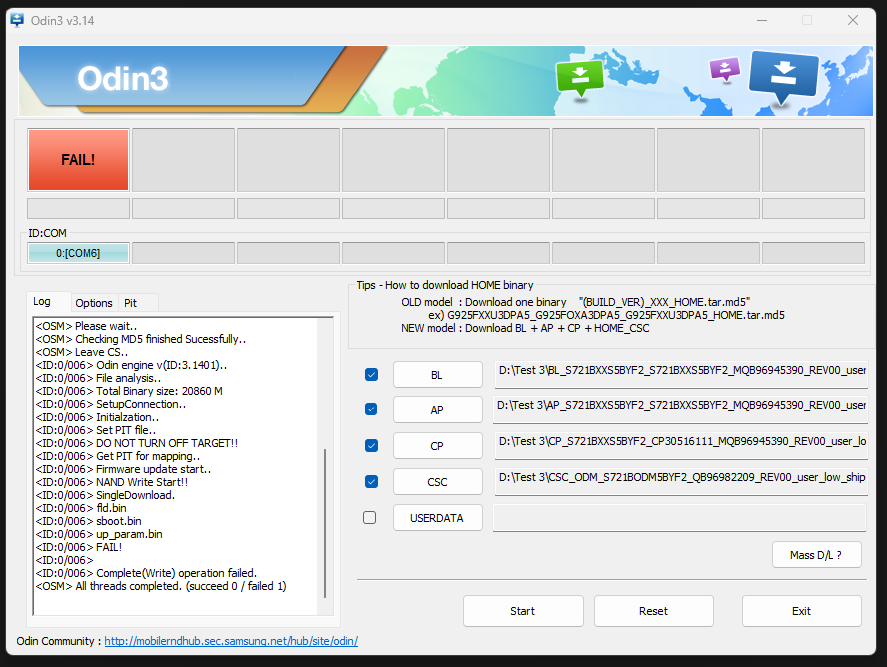Uncheck the AP file checkbox

click(x=371, y=409)
